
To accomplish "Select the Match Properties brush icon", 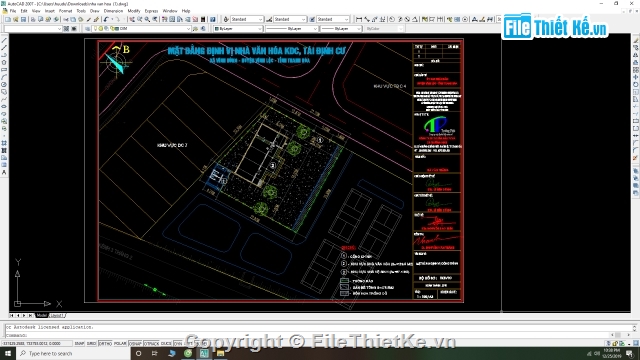I will pos(96,19).
